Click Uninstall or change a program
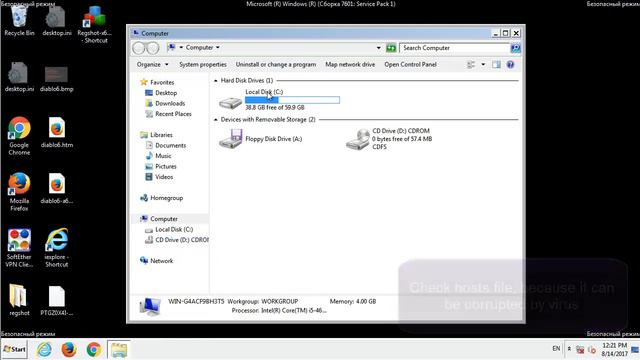Viewport: 640px width, 360px height. coord(276,64)
